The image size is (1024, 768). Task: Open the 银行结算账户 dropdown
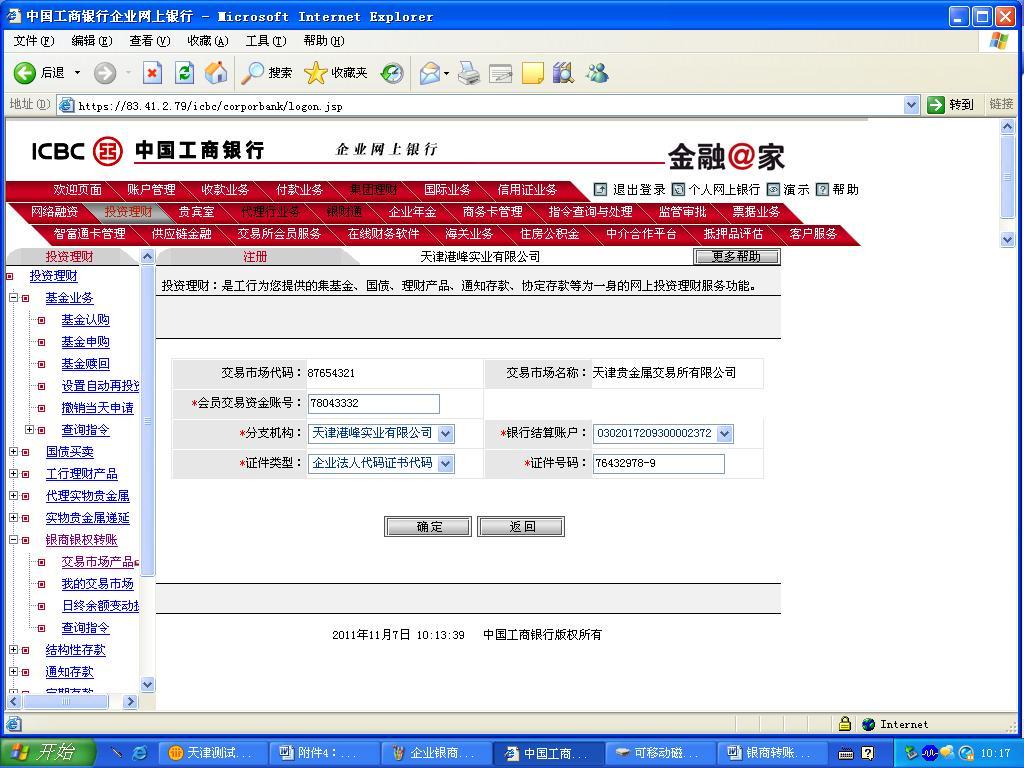click(x=725, y=434)
